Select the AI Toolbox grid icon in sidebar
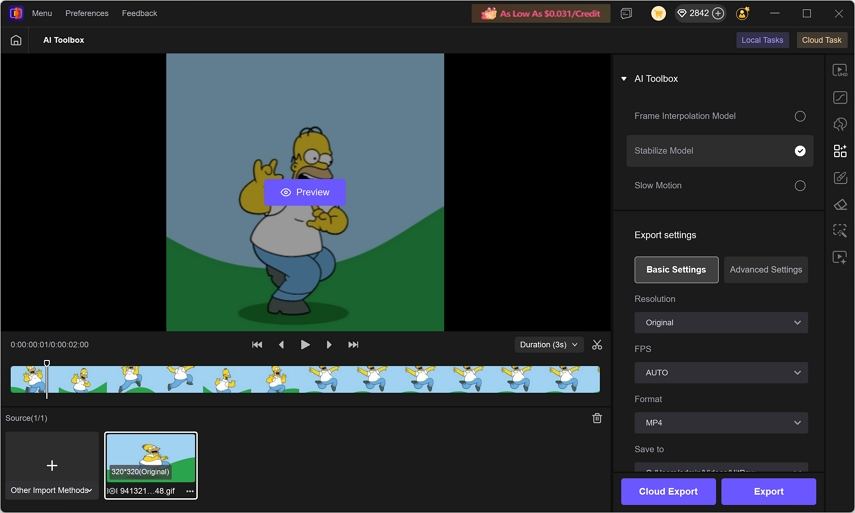Screen dimensions: 855x513 [x=840, y=151]
